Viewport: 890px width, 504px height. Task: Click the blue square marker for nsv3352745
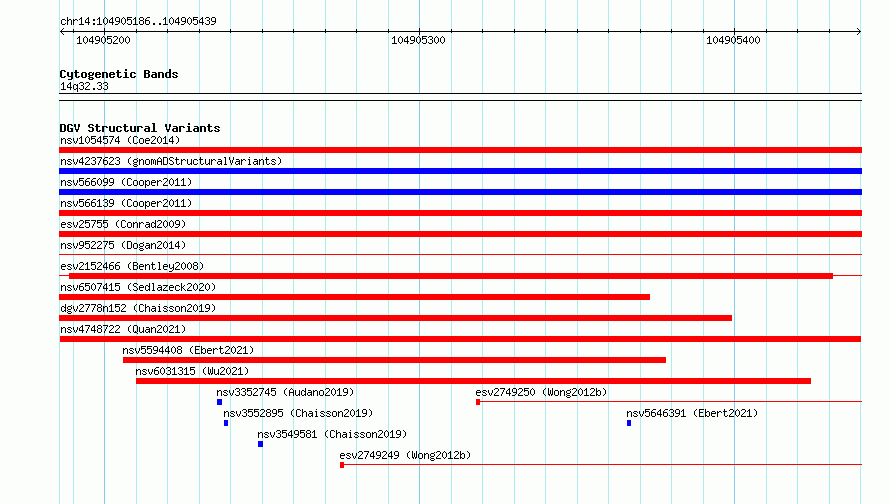click(x=220, y=402)
